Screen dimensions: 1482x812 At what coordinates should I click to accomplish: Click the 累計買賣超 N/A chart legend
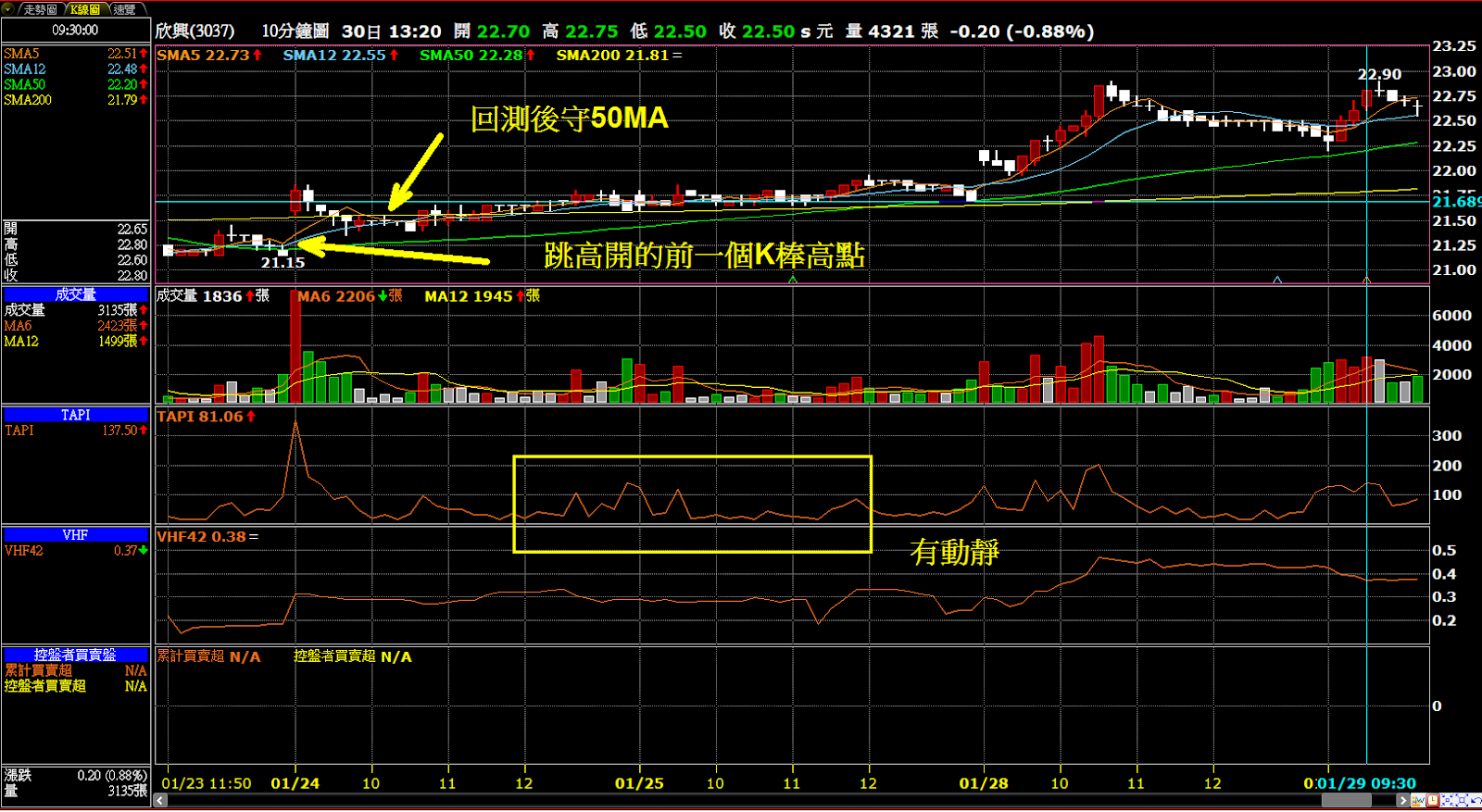pyautogui.click(x=208, y=656)
